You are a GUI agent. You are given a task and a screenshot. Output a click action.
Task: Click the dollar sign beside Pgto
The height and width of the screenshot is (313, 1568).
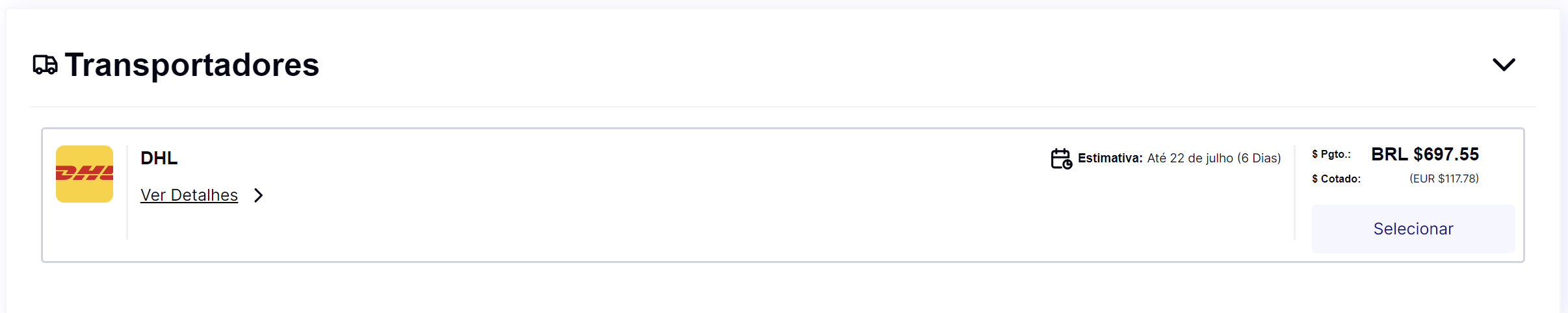click(x=1314, y=155)
